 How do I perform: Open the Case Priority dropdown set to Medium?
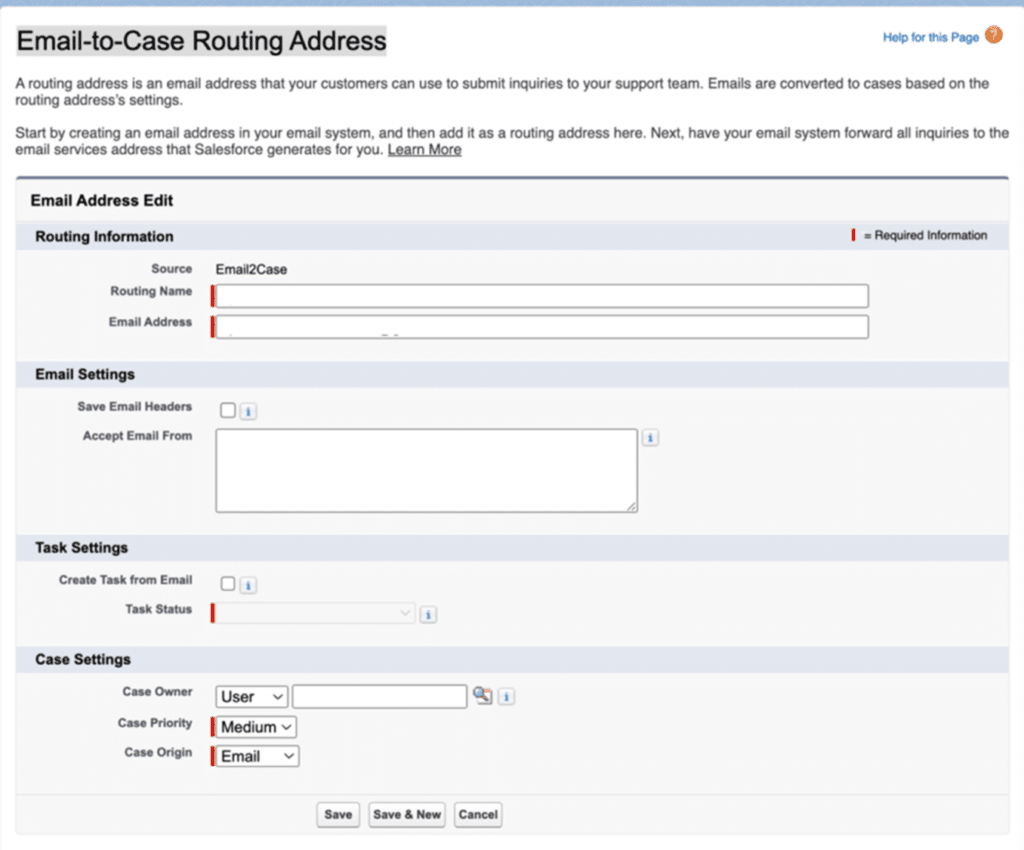tap(257, 727)
